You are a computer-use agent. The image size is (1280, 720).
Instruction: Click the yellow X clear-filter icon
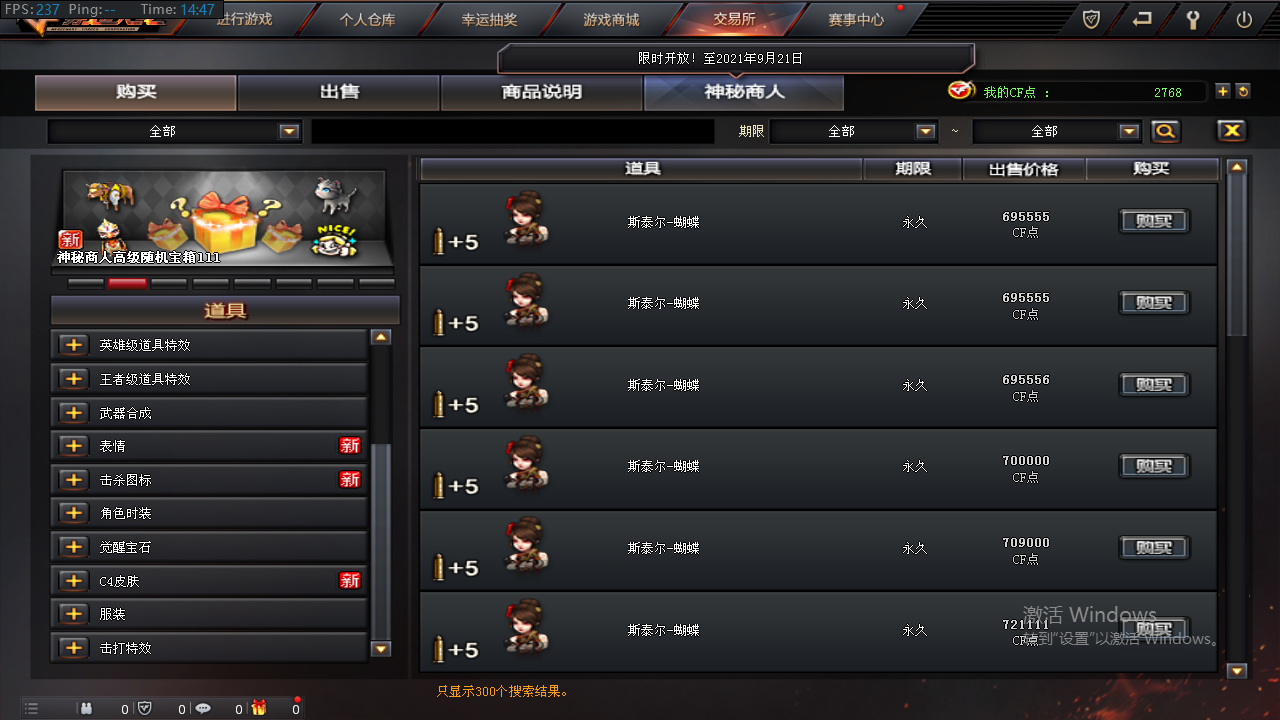(x=1231, y=131)
